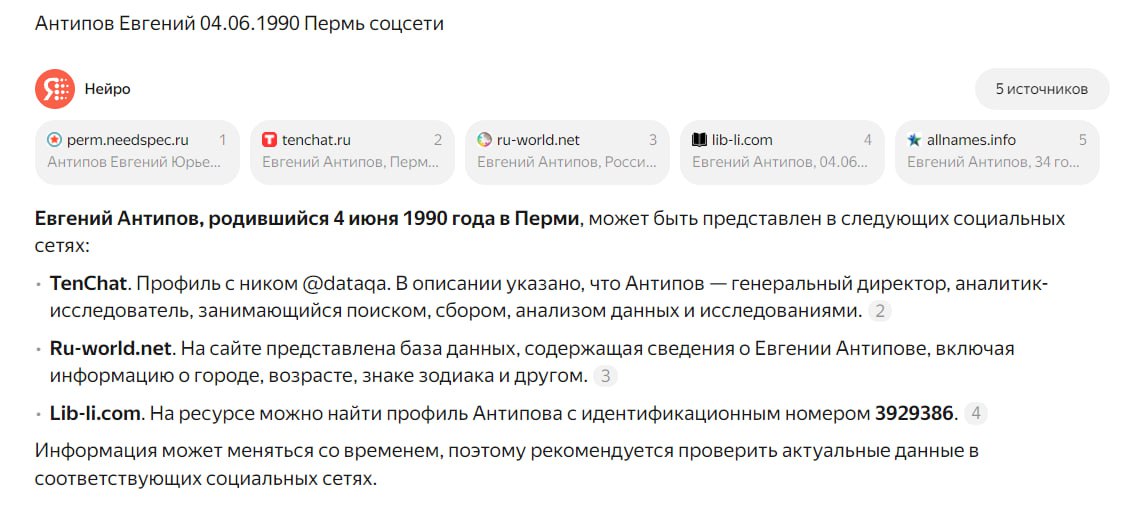
Task: Click the query text Антипов Евгений 04.06.1990
Action: click(167, 24)
